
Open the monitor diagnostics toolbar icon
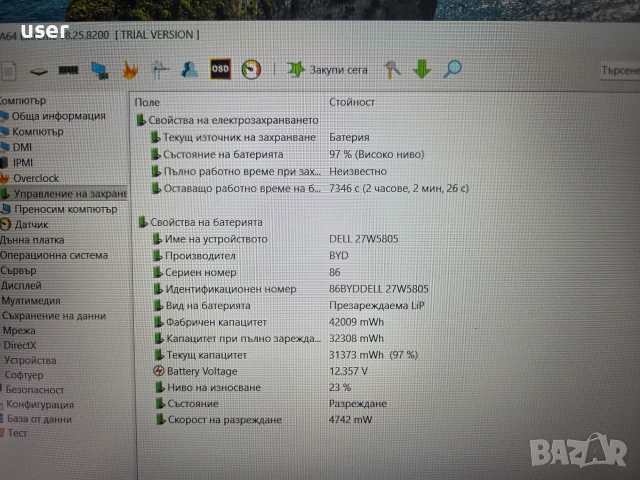[x=100, y=70]
